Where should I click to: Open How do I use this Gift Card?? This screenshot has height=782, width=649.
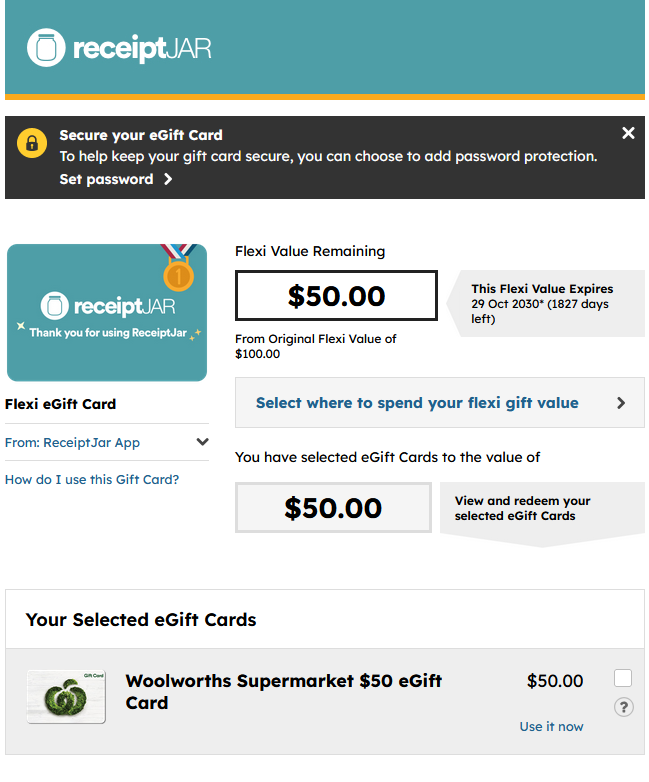(x=92, y=480)
